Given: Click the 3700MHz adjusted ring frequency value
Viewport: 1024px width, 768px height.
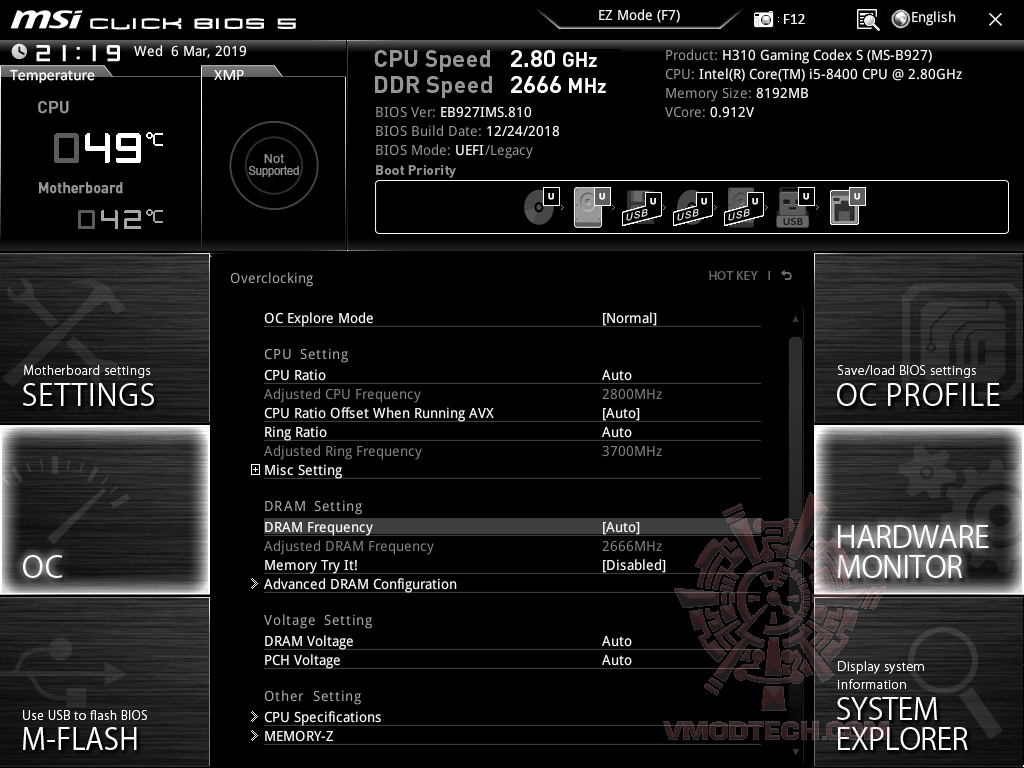Looking at the screenshot, I should tap(632, 451).
